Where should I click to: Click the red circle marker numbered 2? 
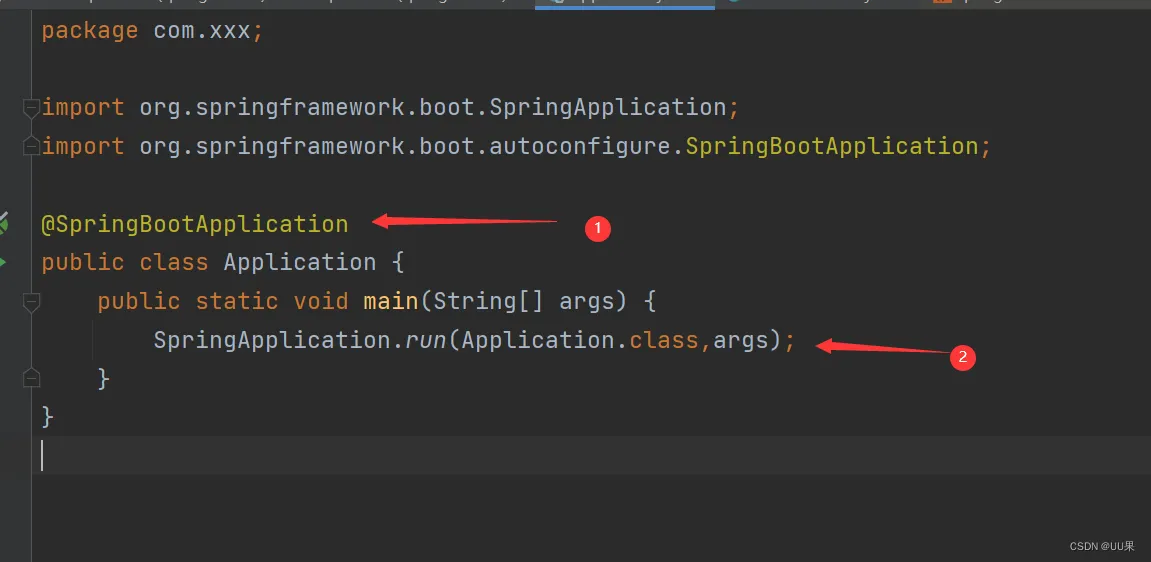pos(962,357)
